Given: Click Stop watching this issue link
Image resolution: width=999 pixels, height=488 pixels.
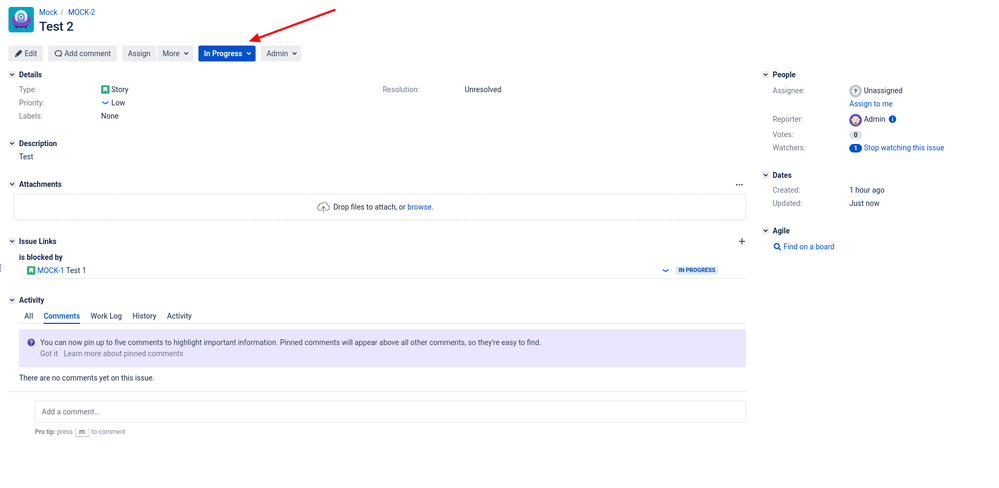Looking at the screenshot, I should click(903, 148).
